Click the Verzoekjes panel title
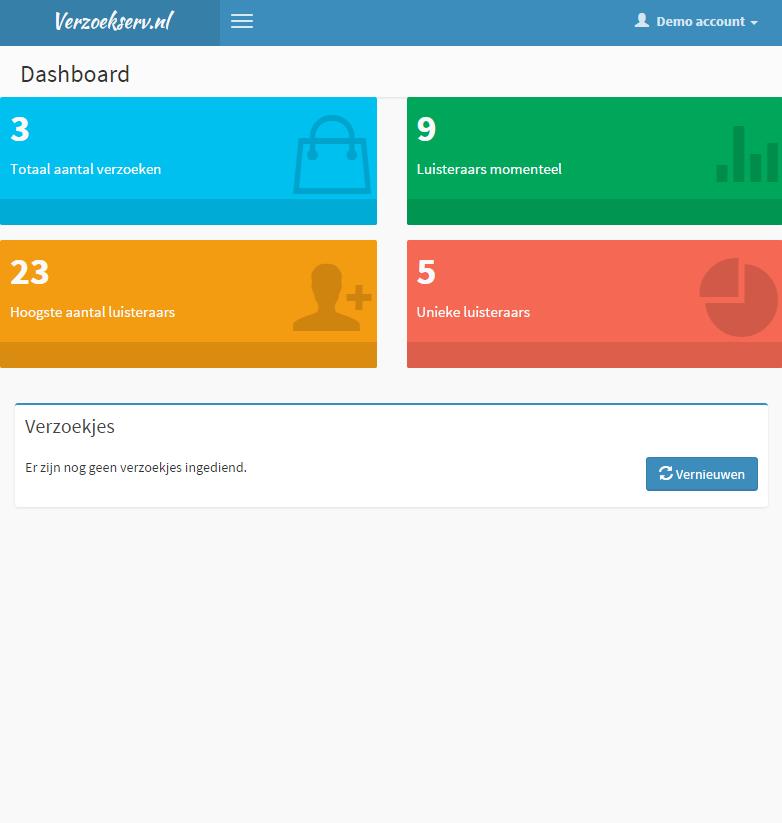The width and height of the screenshot is (782, 823). 70,426
